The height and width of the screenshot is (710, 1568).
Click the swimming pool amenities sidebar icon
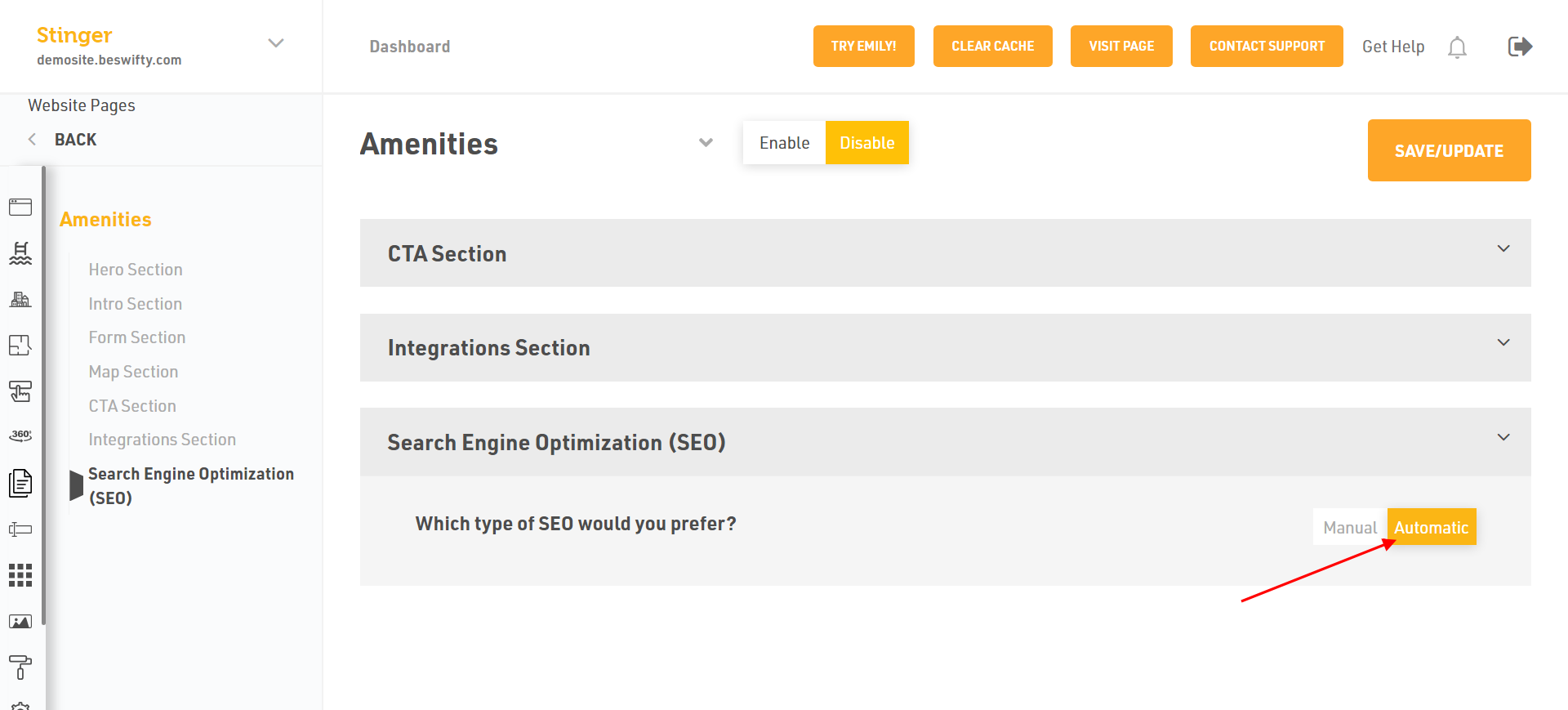click(x=20, y=253)
